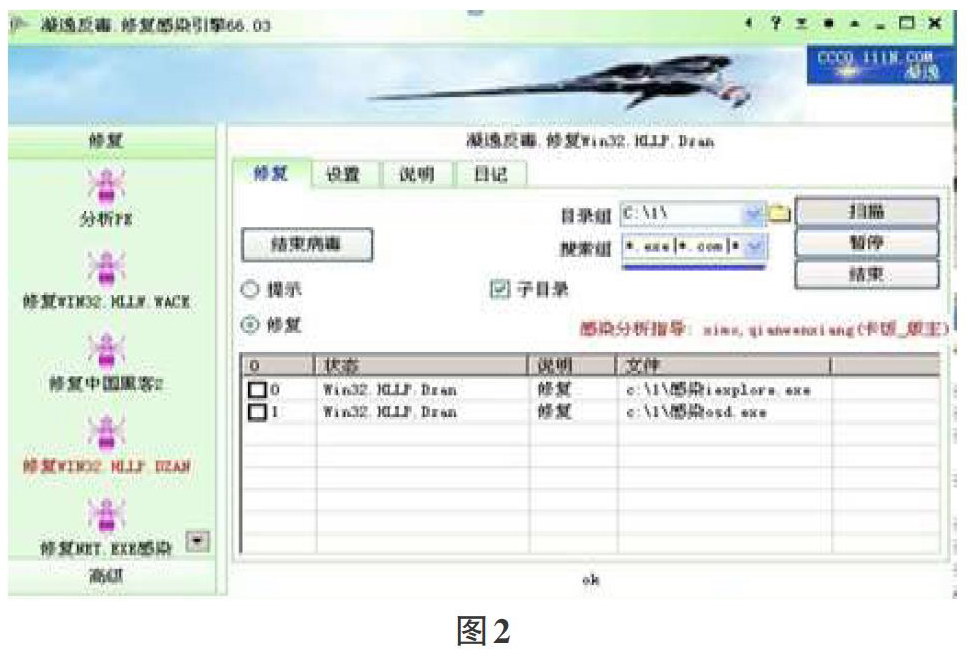
Task: Select the 修复NET.EXE感染 bug icon
Action: [106, 515]
